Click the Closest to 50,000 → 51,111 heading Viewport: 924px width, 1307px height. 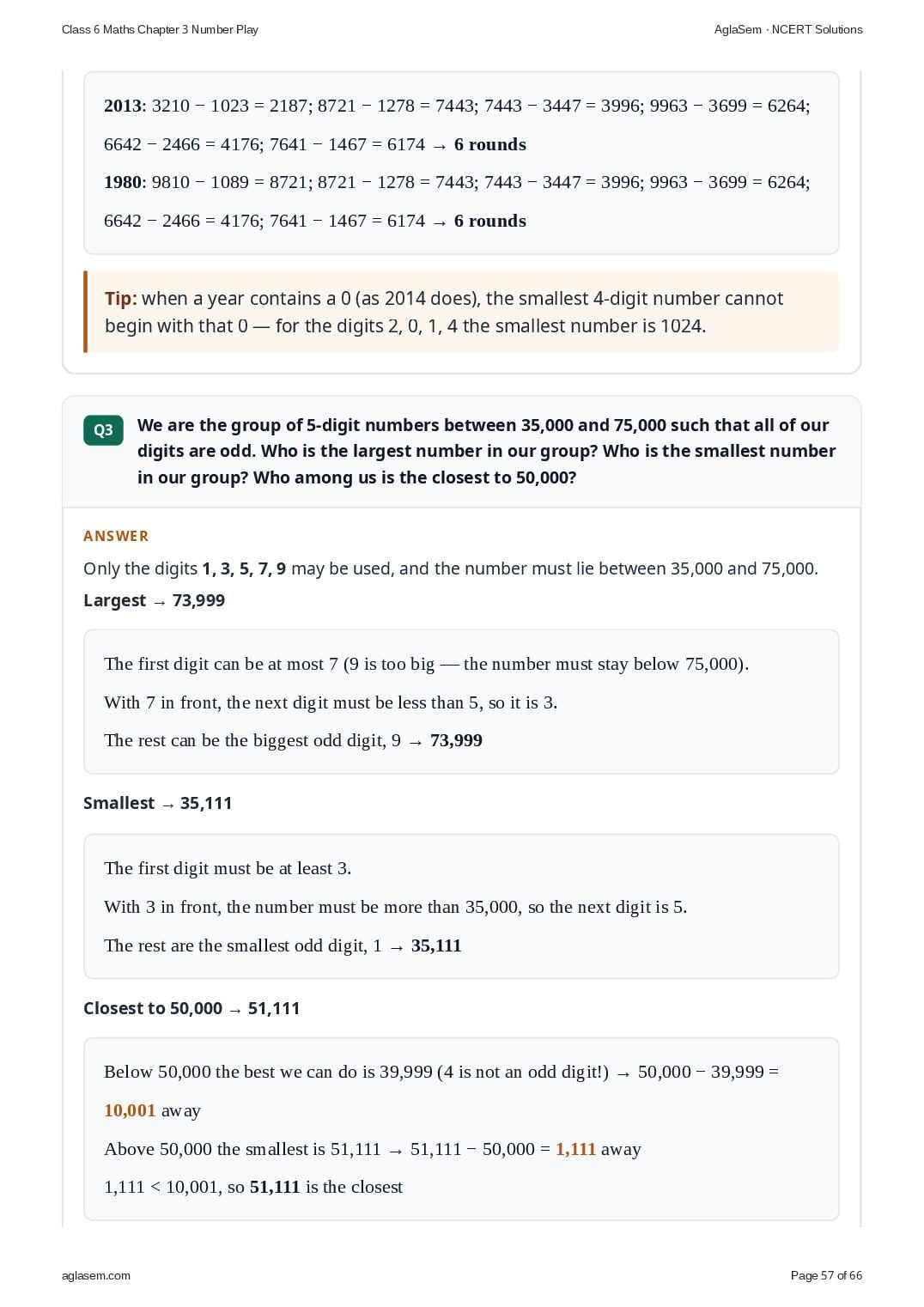click(x=191, y=1008)
